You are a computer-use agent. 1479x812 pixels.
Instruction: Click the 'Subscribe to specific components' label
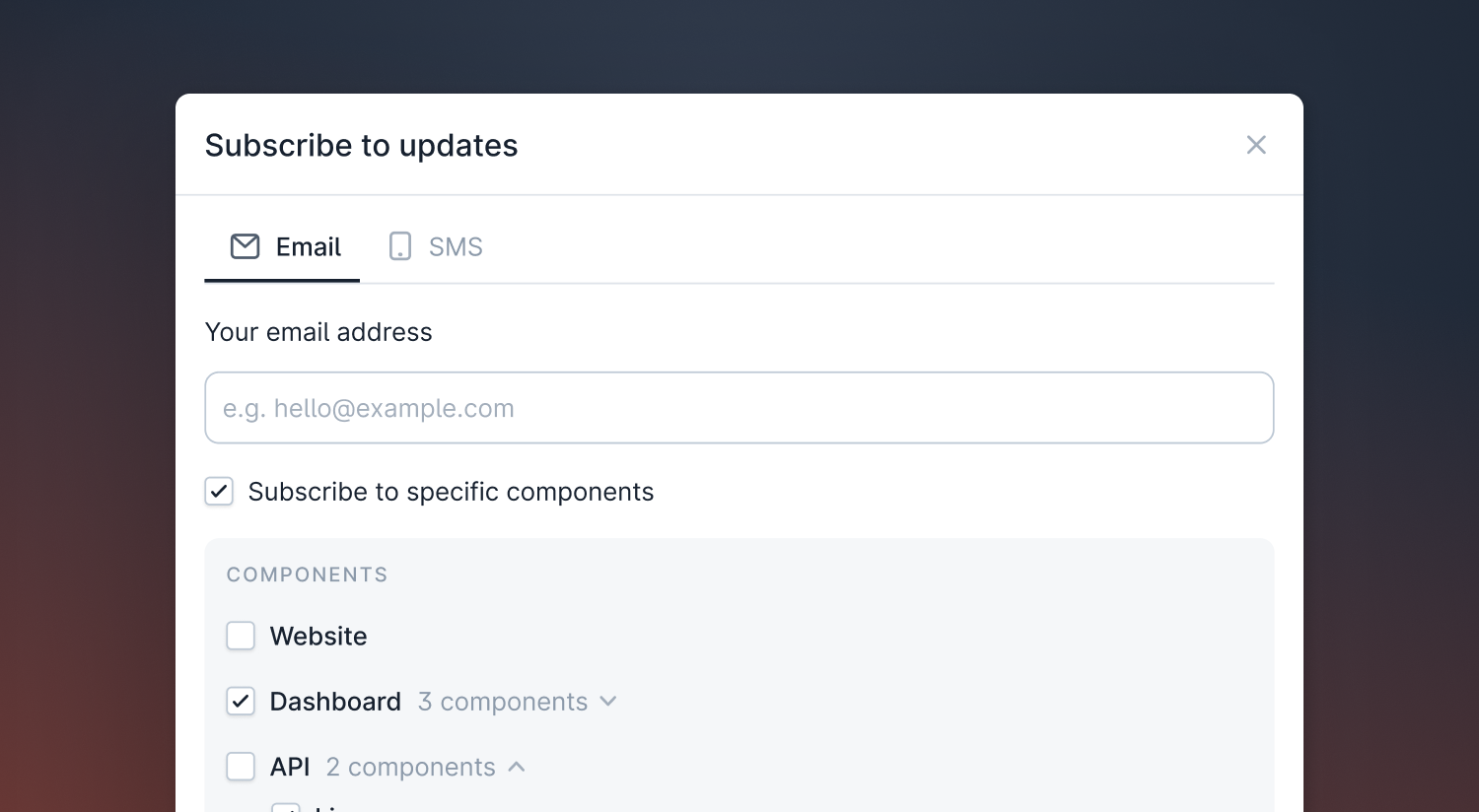point(451,492)
